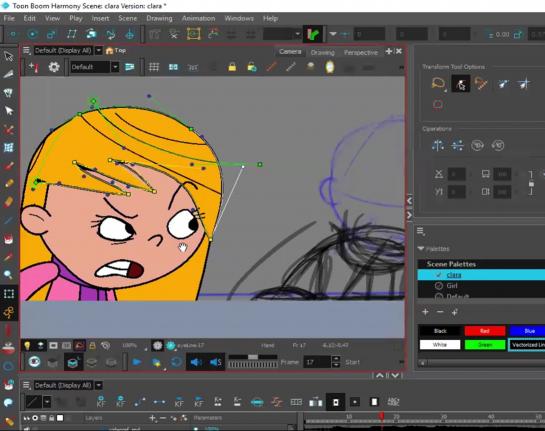Select the yellow Pencil tool
The width and height of the screenshot is (545, 431).
tap(9, 183)
